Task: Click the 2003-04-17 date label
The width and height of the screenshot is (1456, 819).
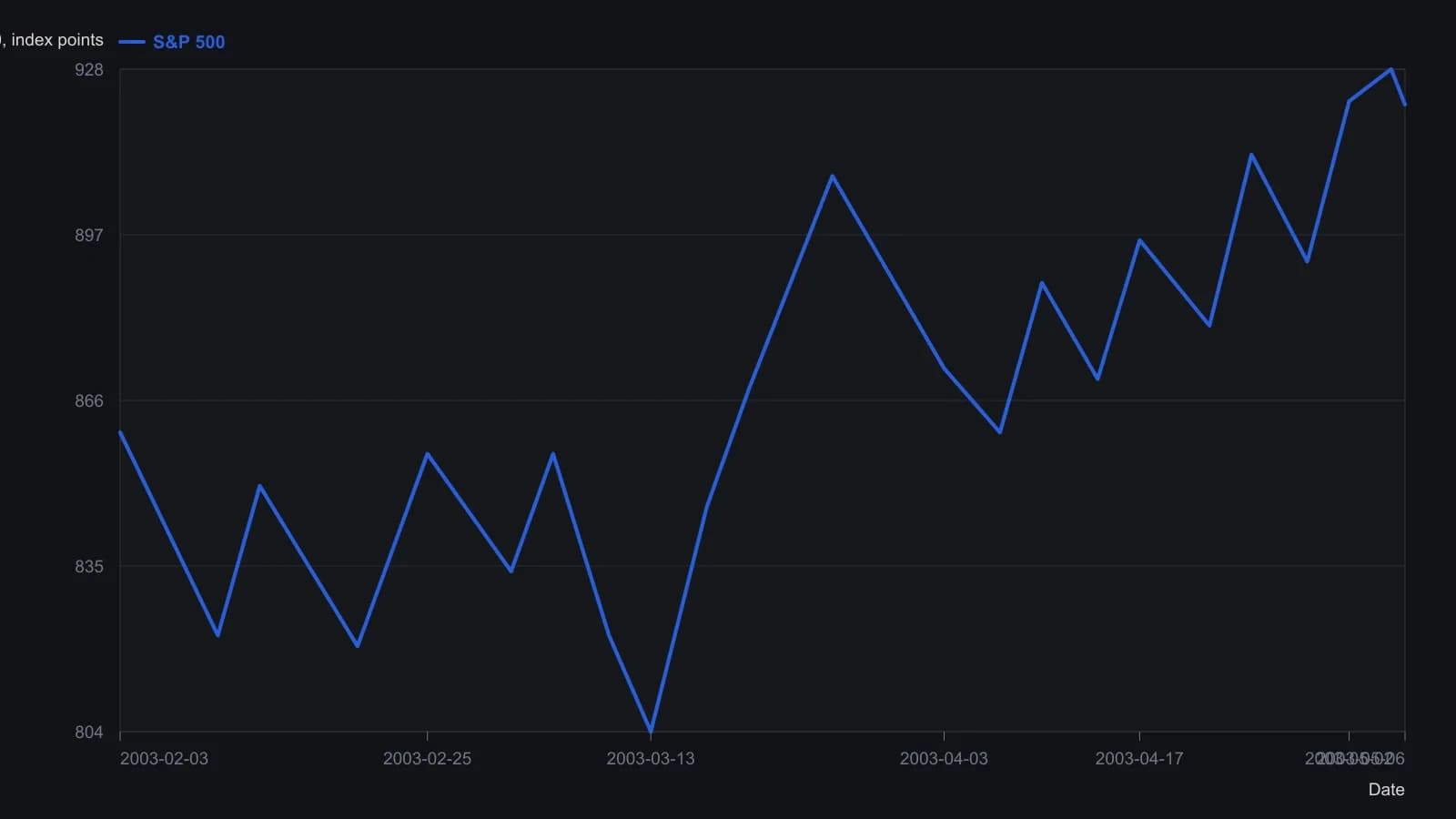Action: [1139, 759]
